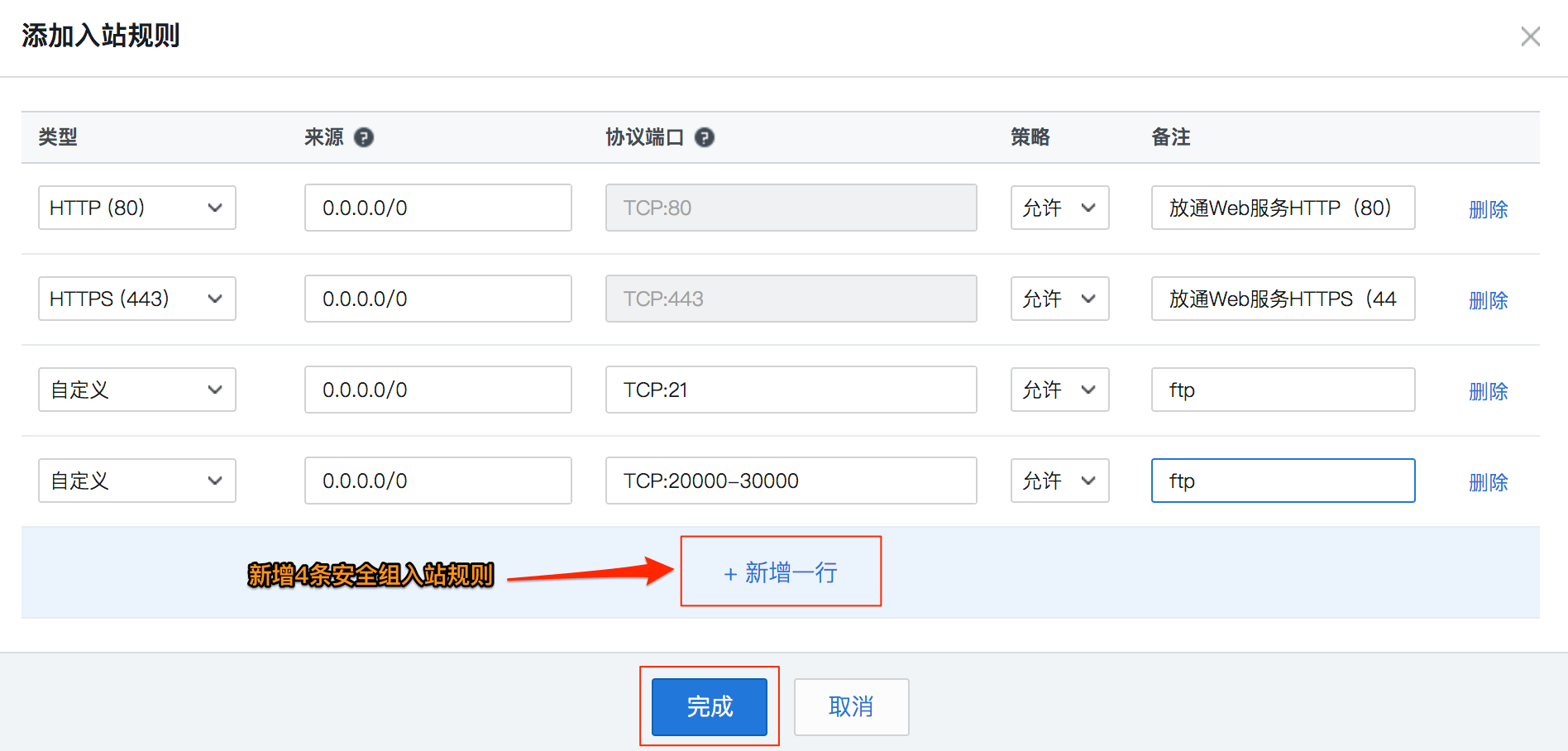This screenshot has height=751, width=1568.
Task: Click the TCP:21 protocol port field
Action: (x=791, y=390)
